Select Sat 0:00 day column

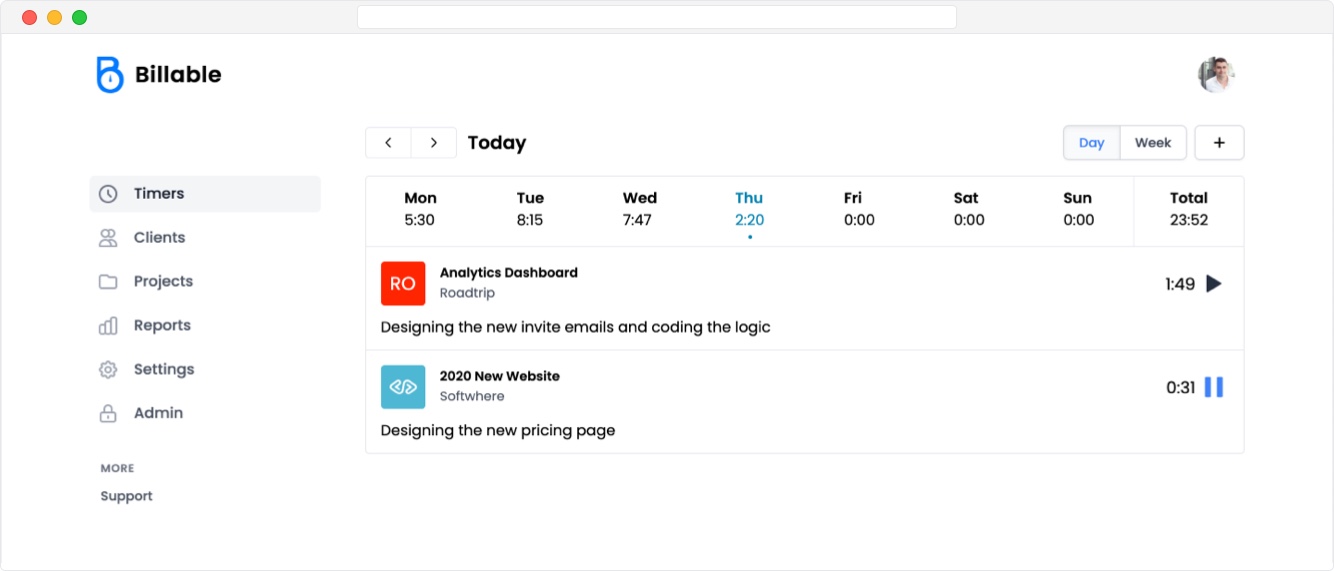point(968,209)
